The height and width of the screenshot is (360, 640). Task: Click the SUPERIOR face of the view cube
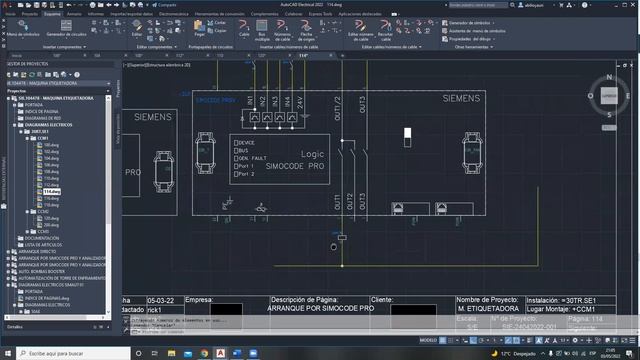point(609,96)
